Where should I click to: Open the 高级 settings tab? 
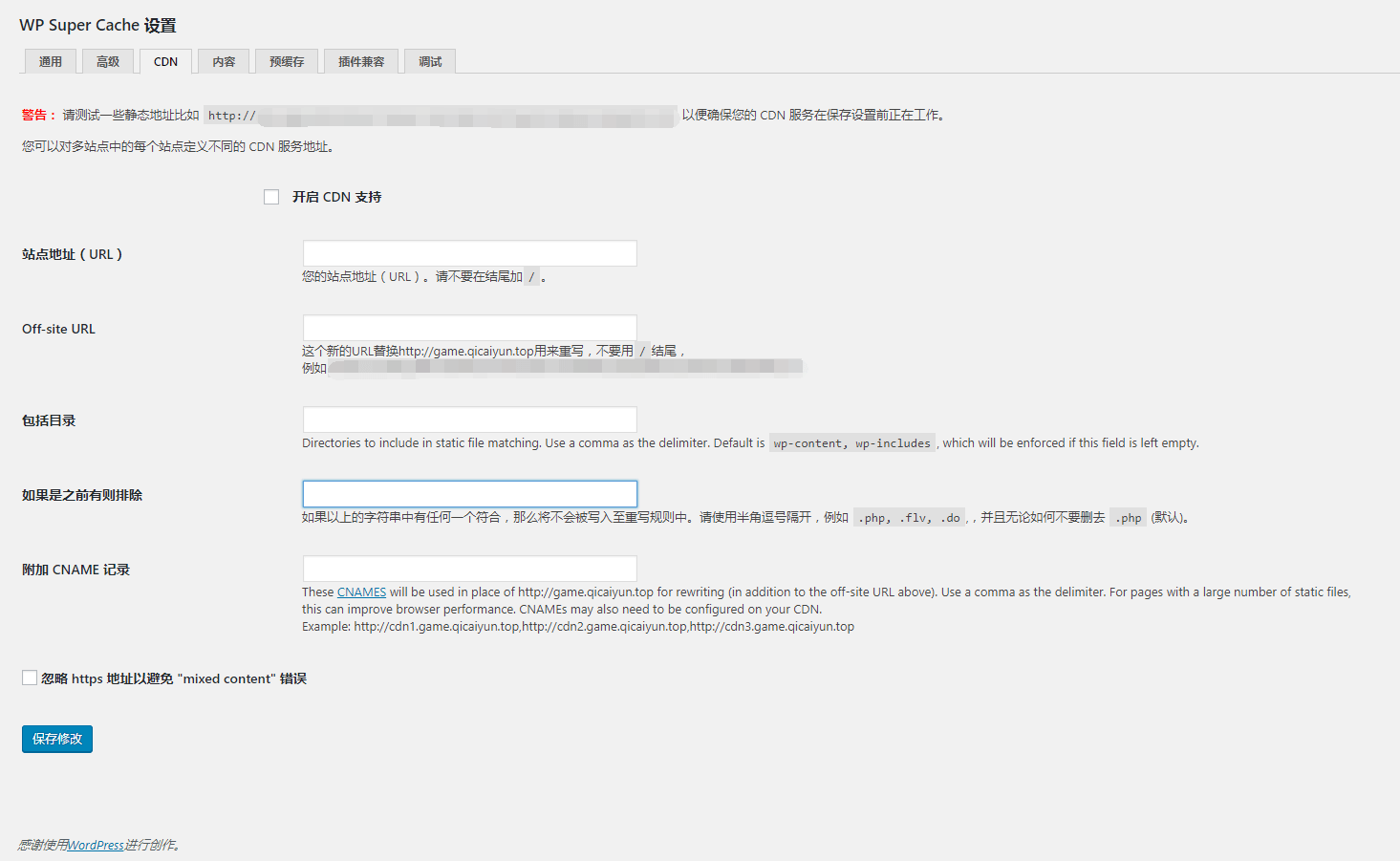tap(108, 62)
